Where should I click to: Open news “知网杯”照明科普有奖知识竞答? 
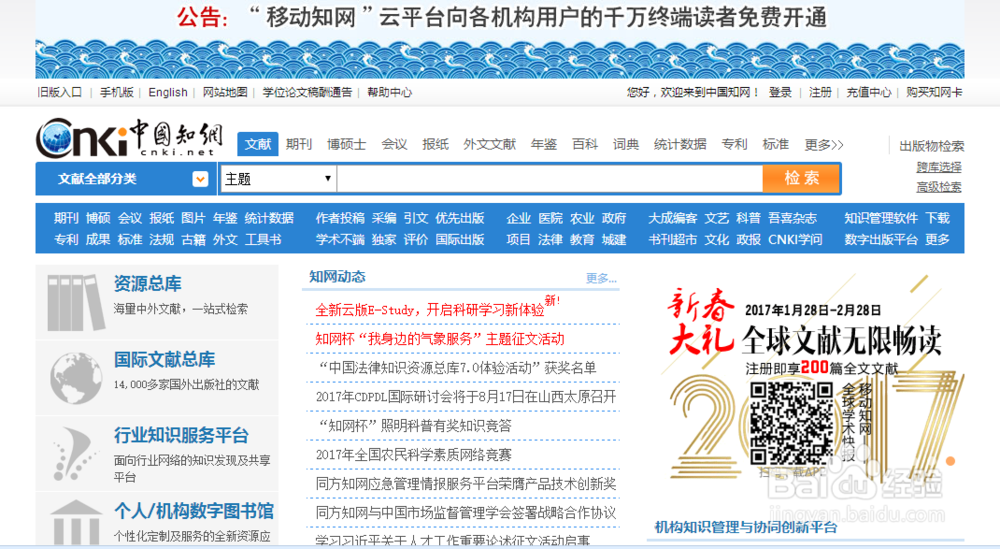coord(413,426)
